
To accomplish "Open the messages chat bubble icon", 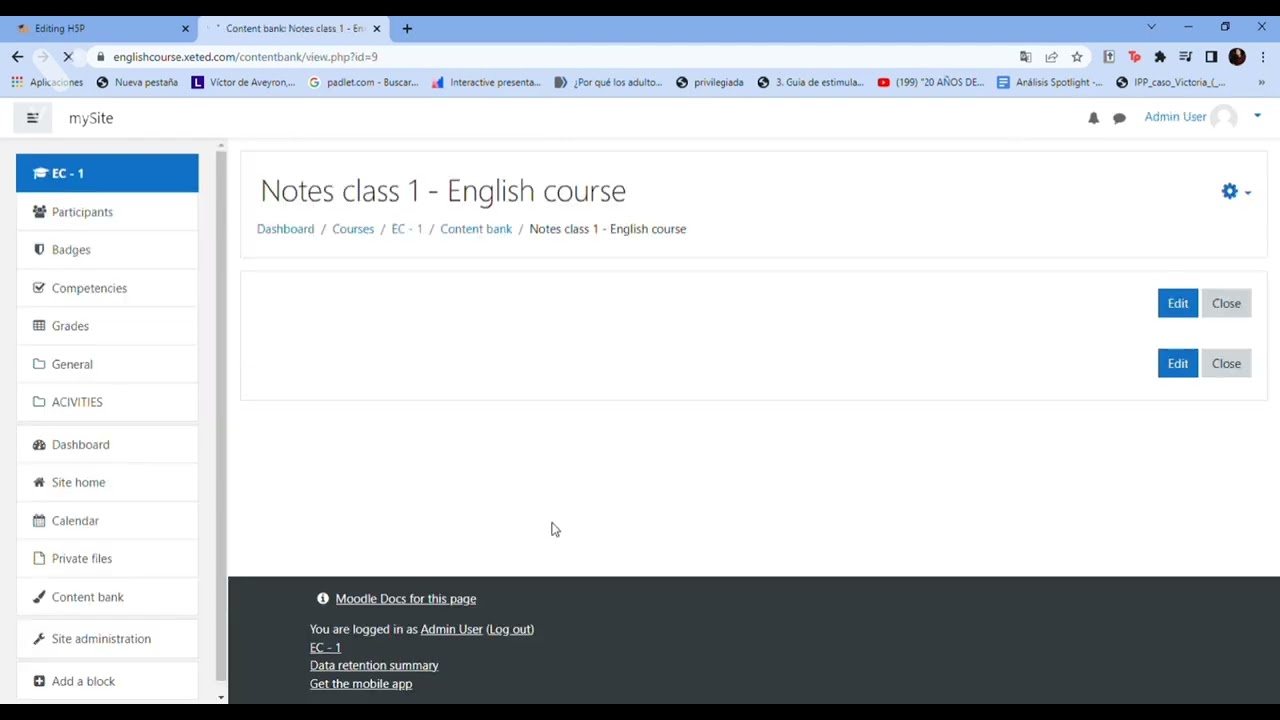I will [x=1119, y=118].
